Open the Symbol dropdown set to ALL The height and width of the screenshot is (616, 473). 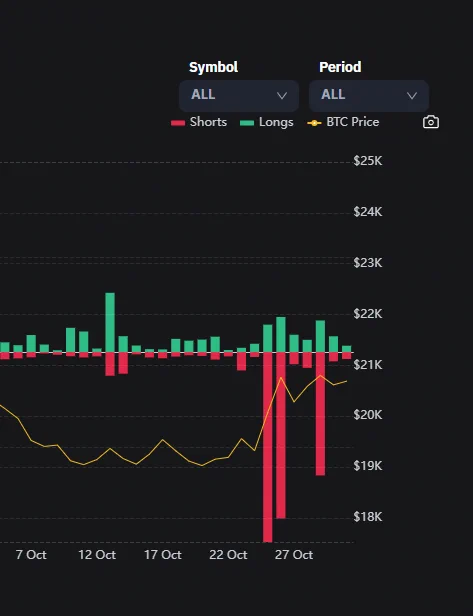tap(239, 96)
